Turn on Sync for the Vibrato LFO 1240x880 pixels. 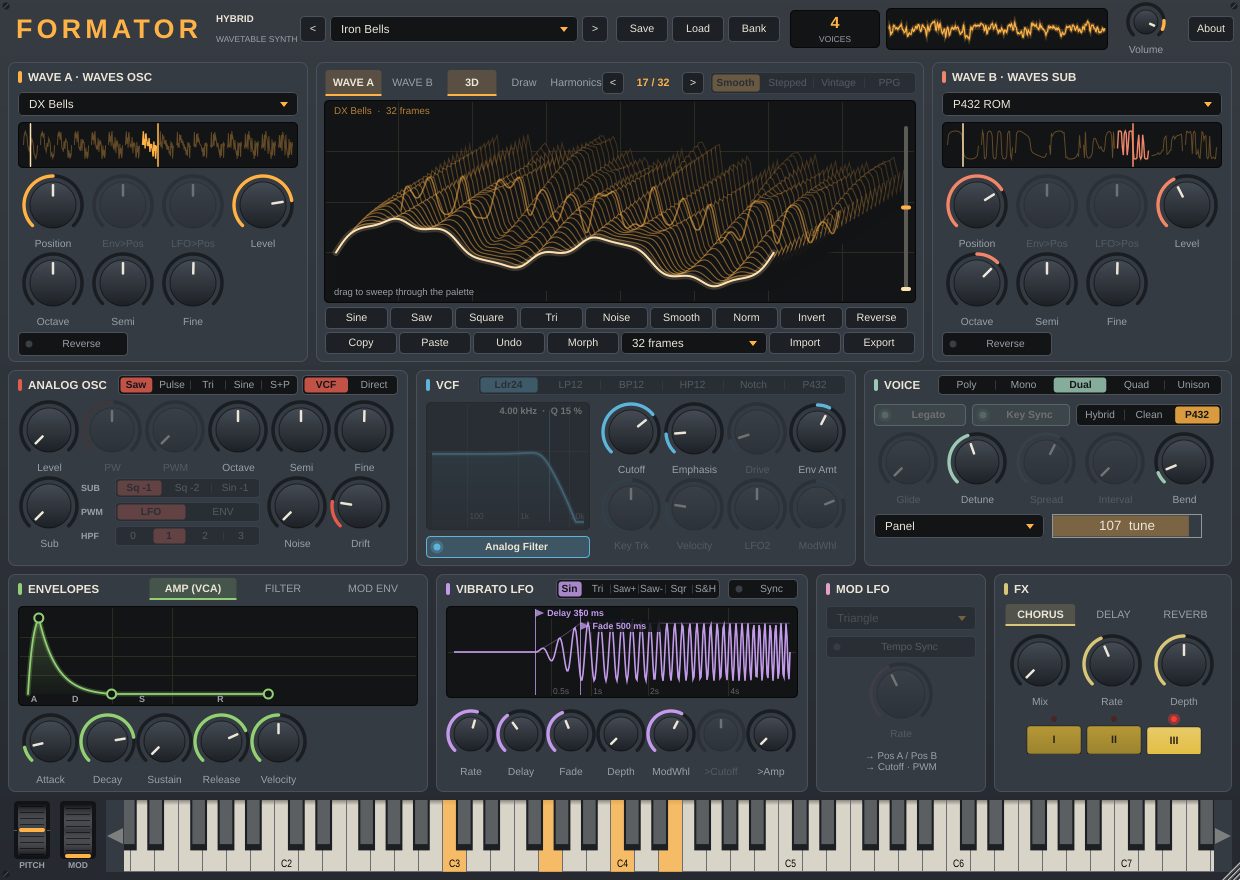click(x=763, y=589)
